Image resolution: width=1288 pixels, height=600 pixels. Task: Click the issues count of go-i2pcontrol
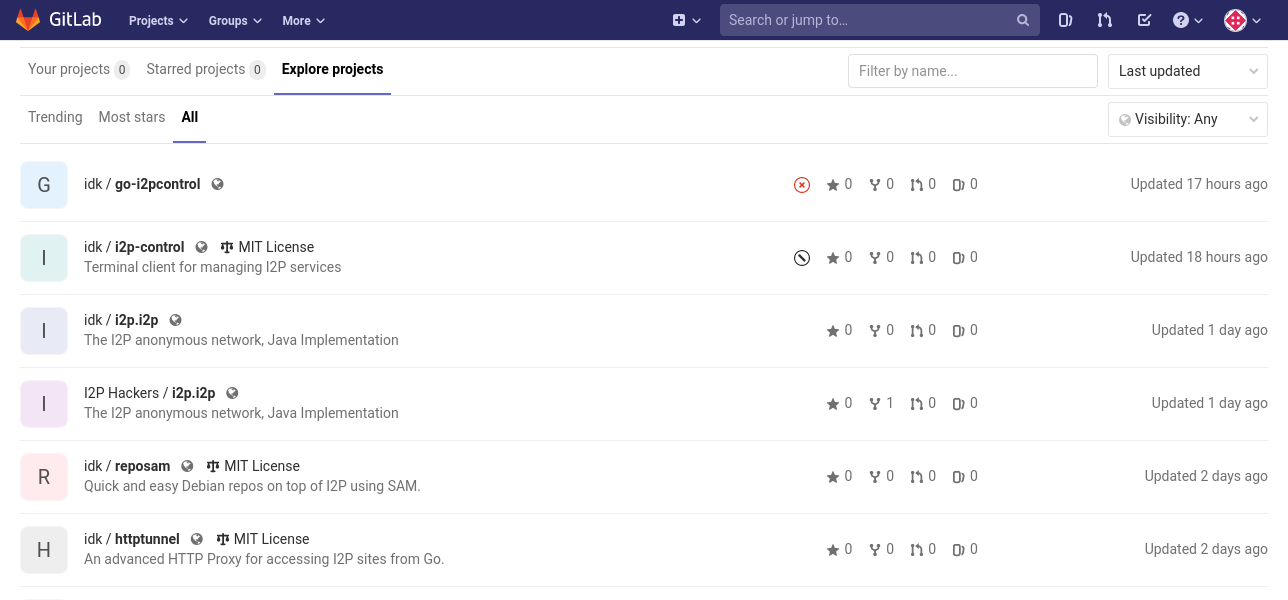tap(965, 184)
